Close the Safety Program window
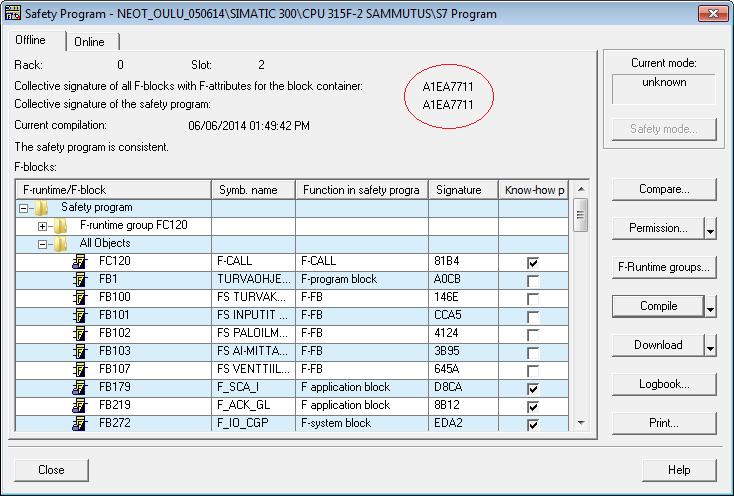This screenshot has width=734, height=496. (713, 13)
